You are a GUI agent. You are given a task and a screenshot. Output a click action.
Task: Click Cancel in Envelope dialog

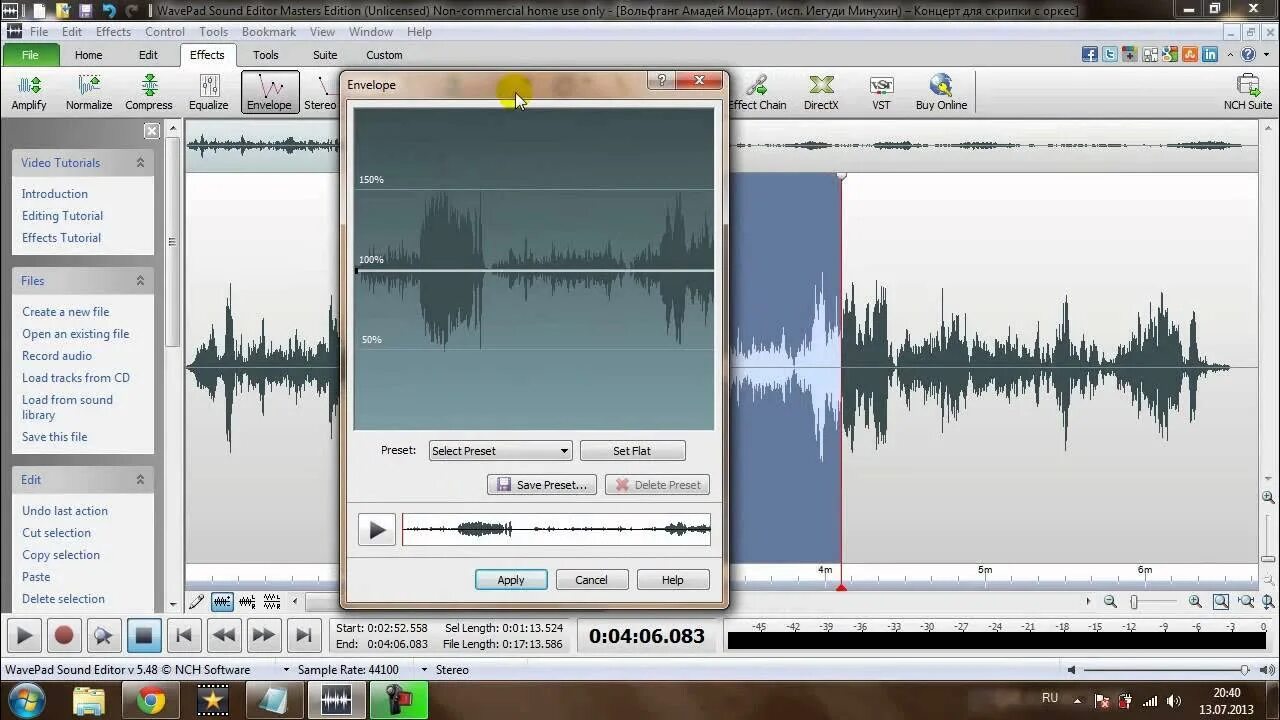[591, 580]
